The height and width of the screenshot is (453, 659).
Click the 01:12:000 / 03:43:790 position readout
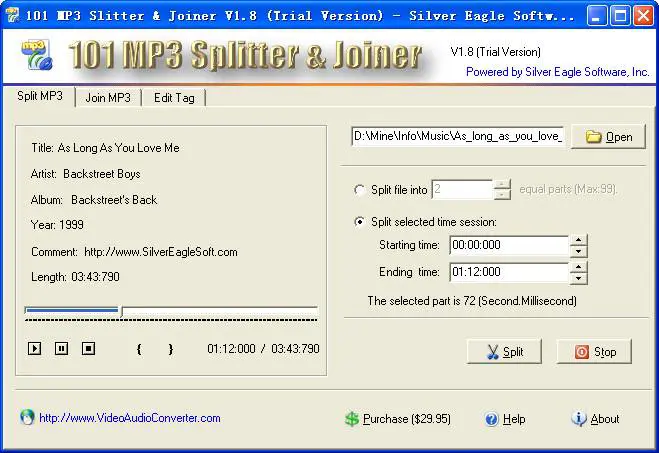coord(263,349)
